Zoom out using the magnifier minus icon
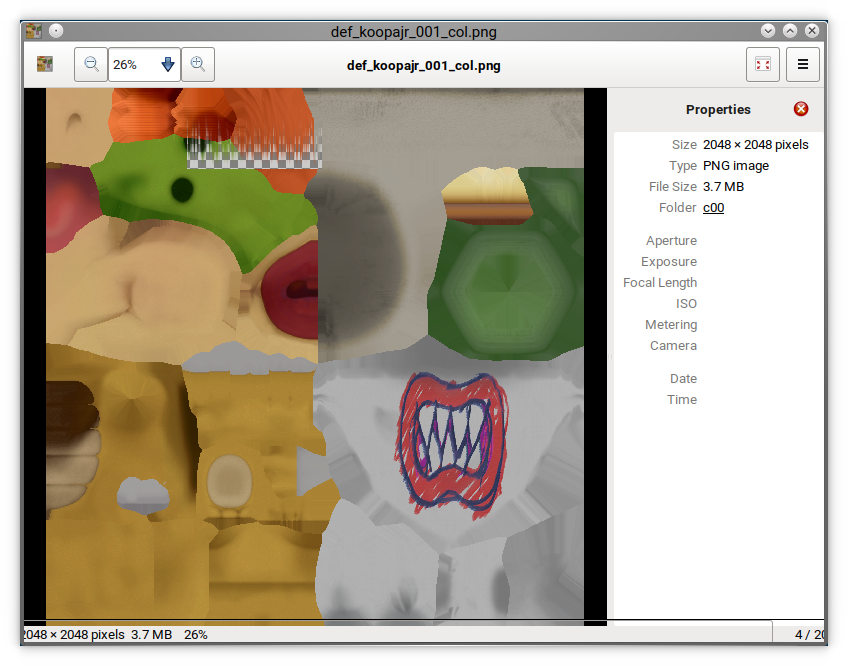Viewport: 848px width, 666px height. point(91,64)
